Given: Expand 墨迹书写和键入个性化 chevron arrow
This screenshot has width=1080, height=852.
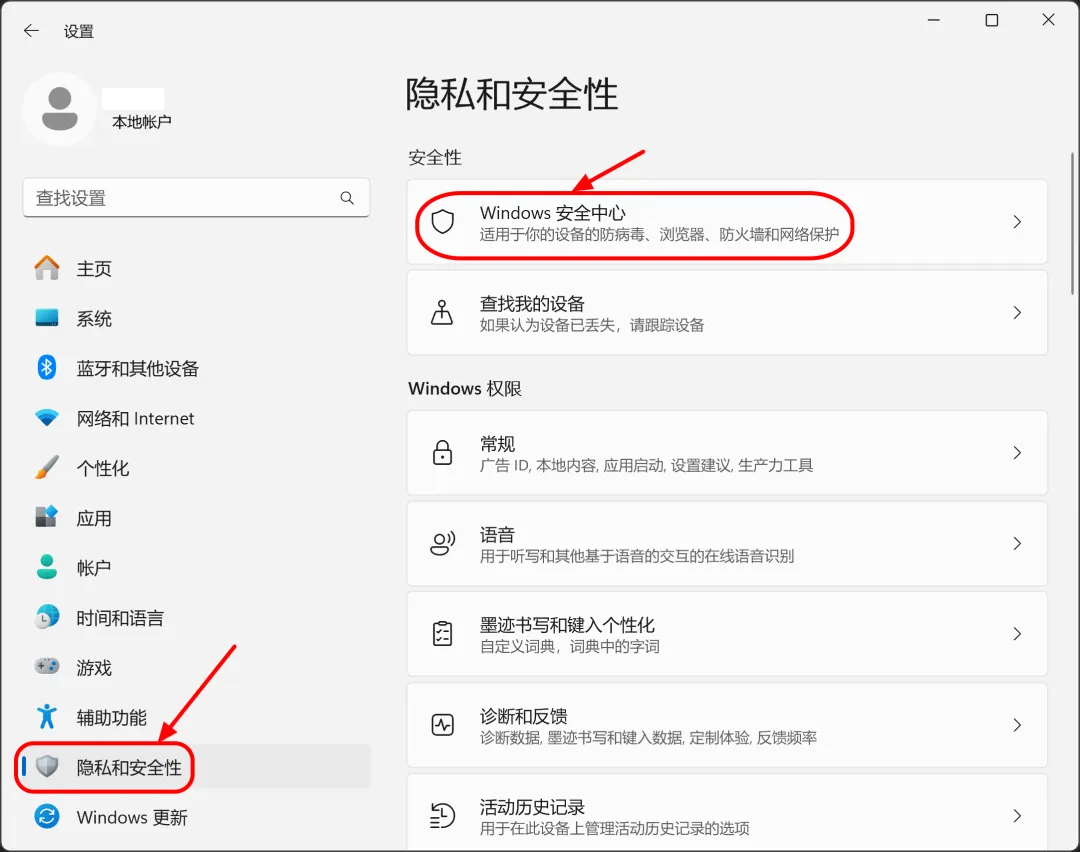Looking at the screenshot, I should click(1017, 634).
